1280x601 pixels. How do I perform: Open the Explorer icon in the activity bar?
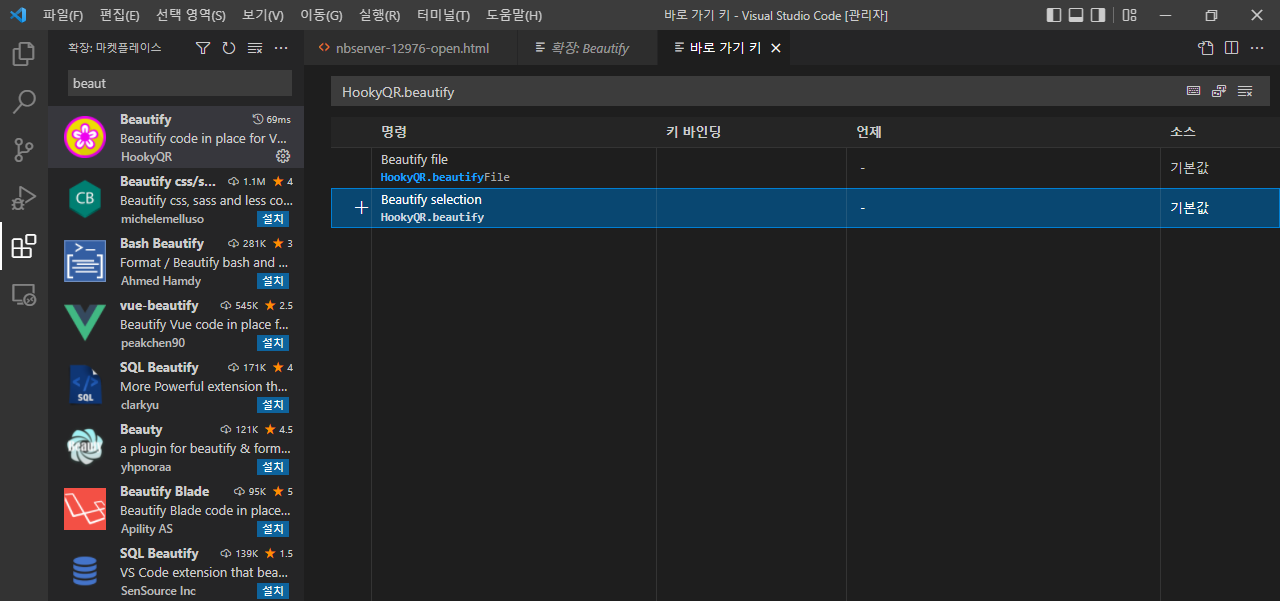(24, 53)
